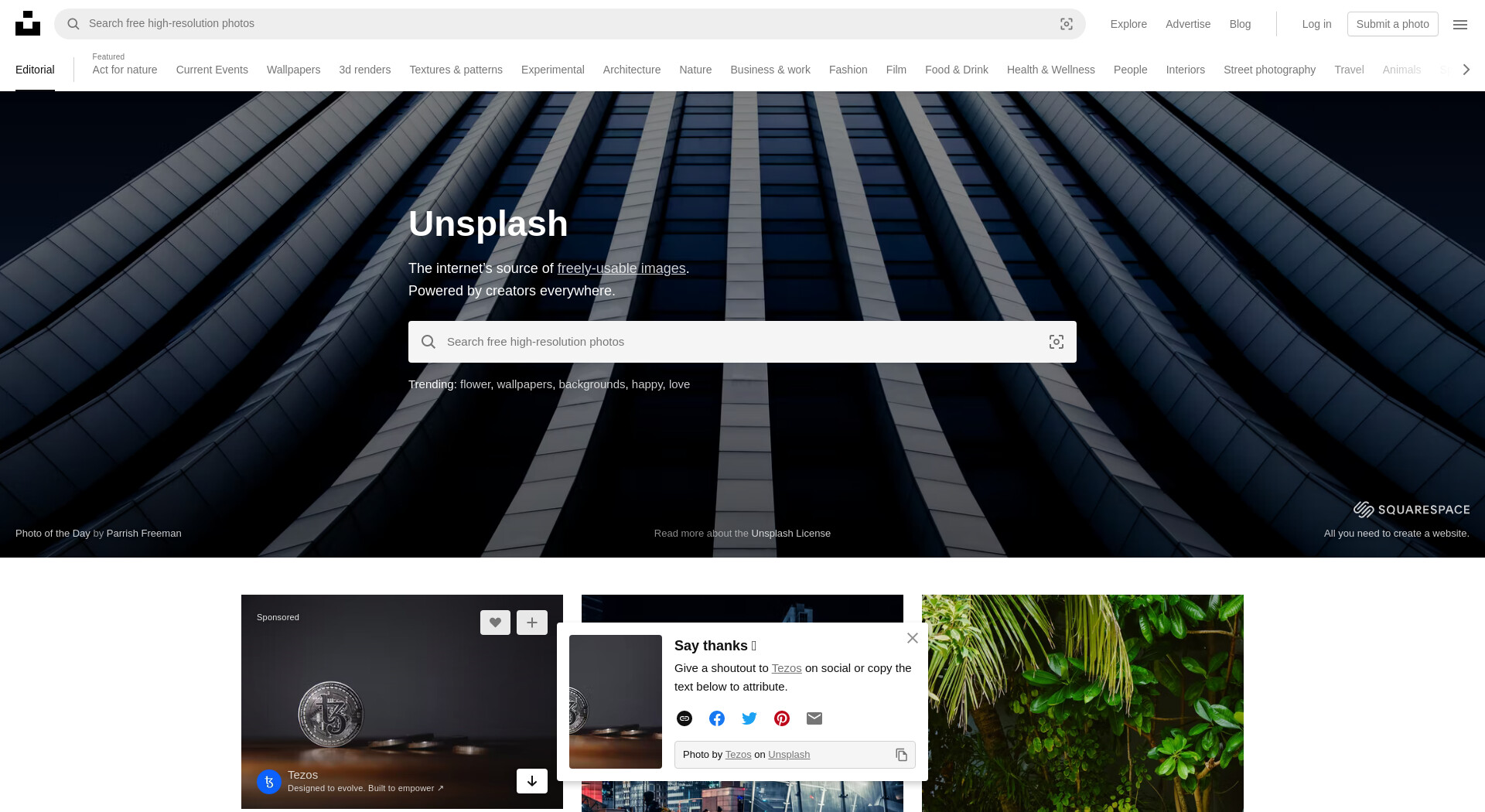Click the freely-usable images link

point(621,268)
